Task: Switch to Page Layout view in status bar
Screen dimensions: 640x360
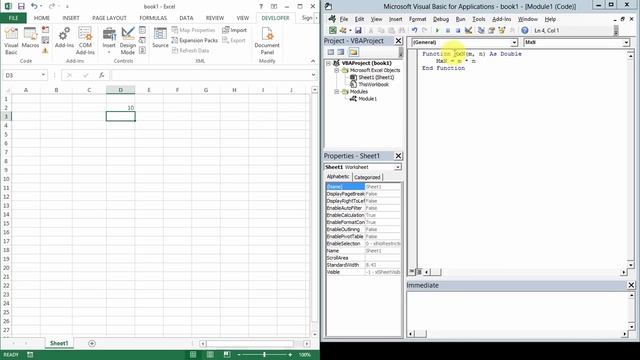Action: coord(210,355)
